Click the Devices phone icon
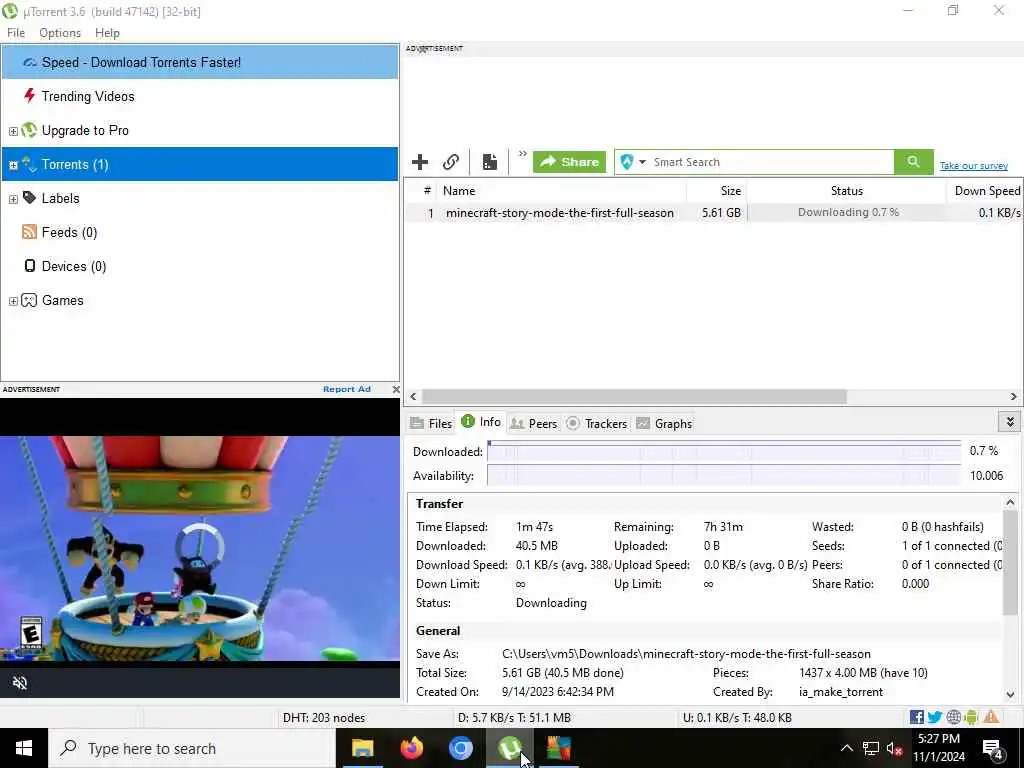 [x=29, y=266]
